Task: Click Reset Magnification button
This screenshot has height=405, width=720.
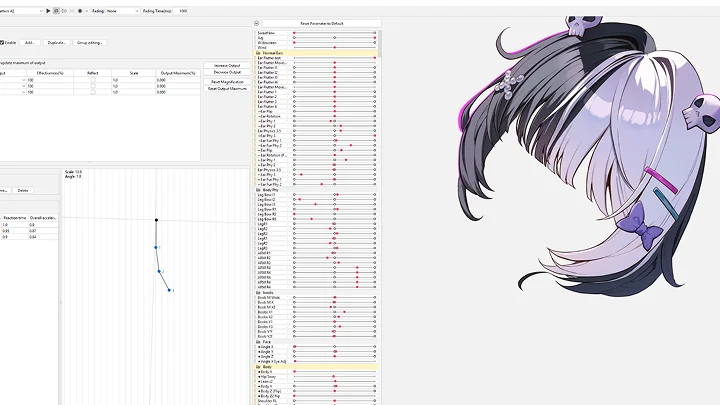Action: click(227, 82)
